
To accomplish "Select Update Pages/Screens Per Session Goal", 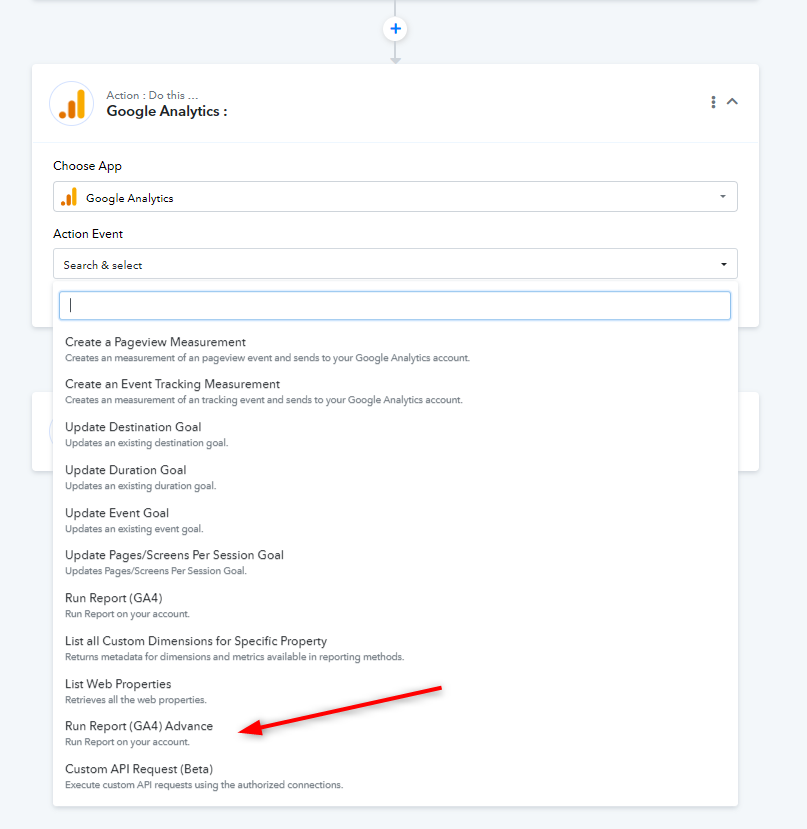I will click(395, 562).
